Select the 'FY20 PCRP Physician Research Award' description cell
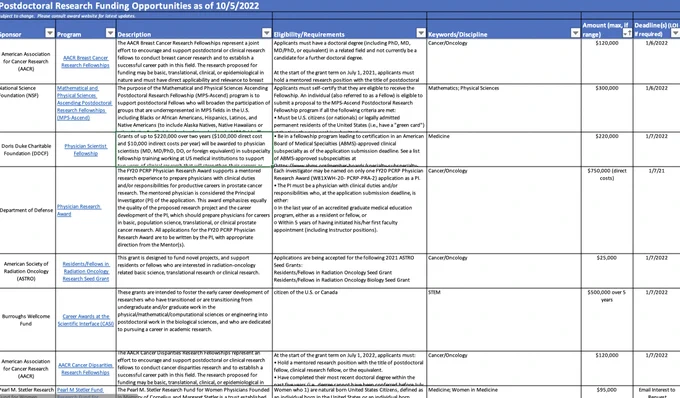This screenshot has width=680, height=398. coord(194,210)
